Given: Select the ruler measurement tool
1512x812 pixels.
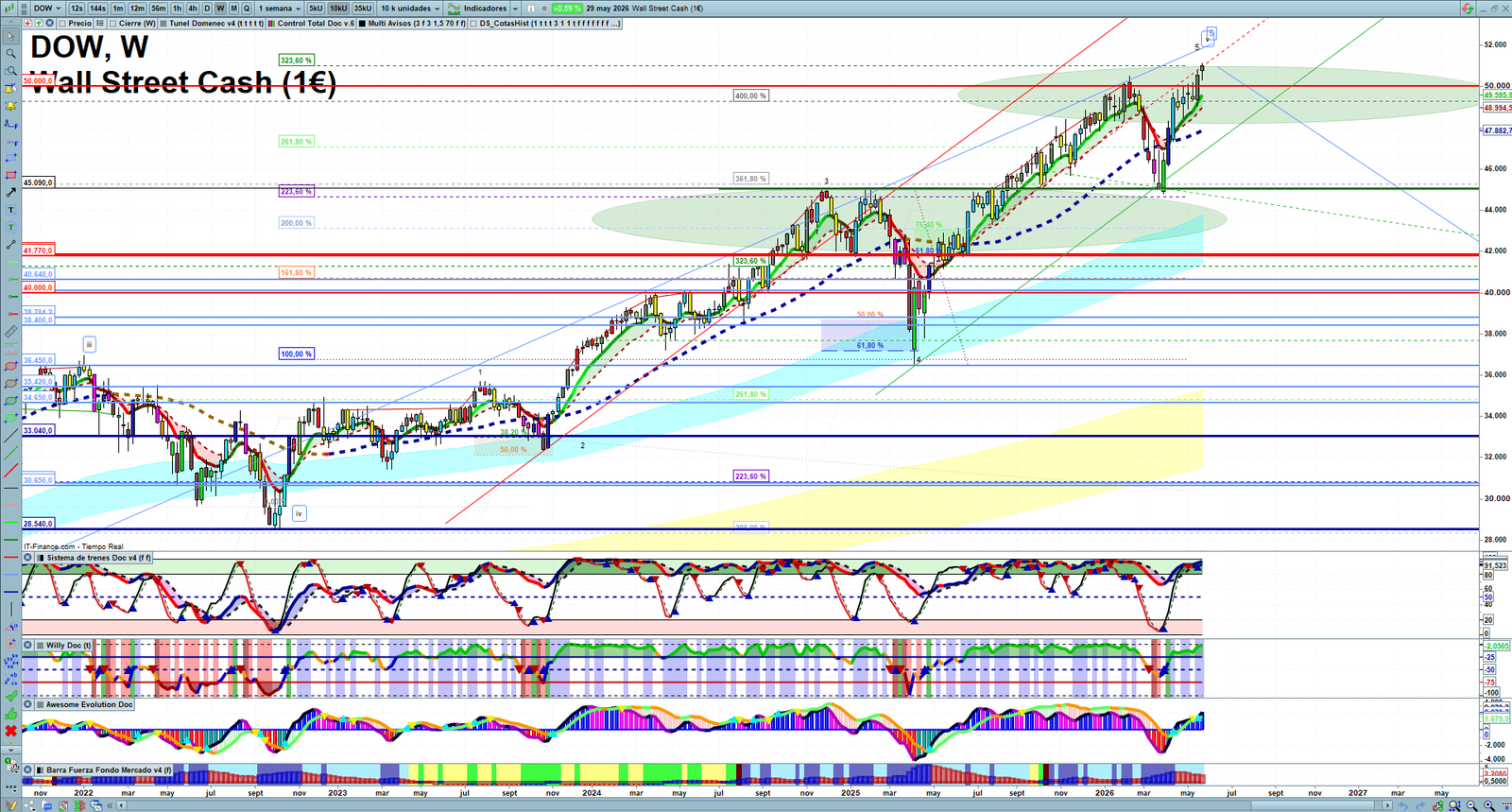Looking at the screenshot, I should pos(10,332).
